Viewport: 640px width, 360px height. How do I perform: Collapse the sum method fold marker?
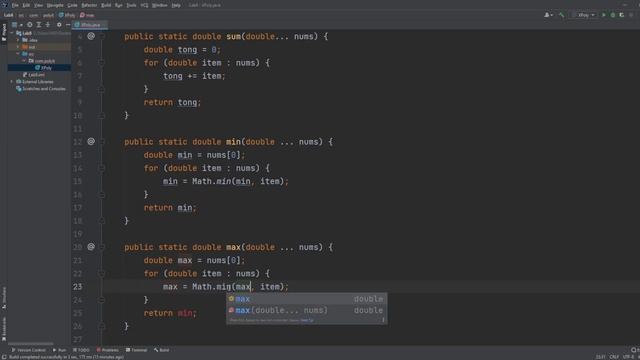tap(102, 36)
